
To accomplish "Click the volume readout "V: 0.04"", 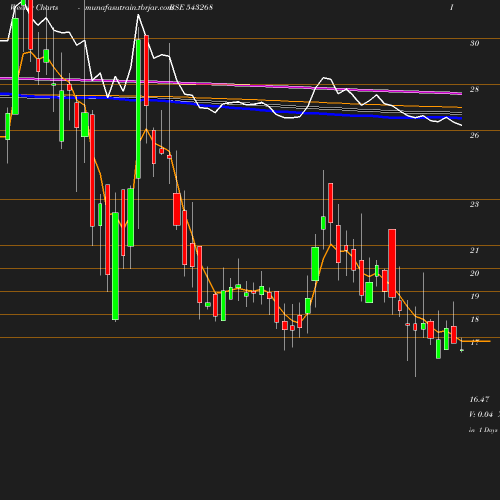I will pyautogui.click(x=481, y=414).
